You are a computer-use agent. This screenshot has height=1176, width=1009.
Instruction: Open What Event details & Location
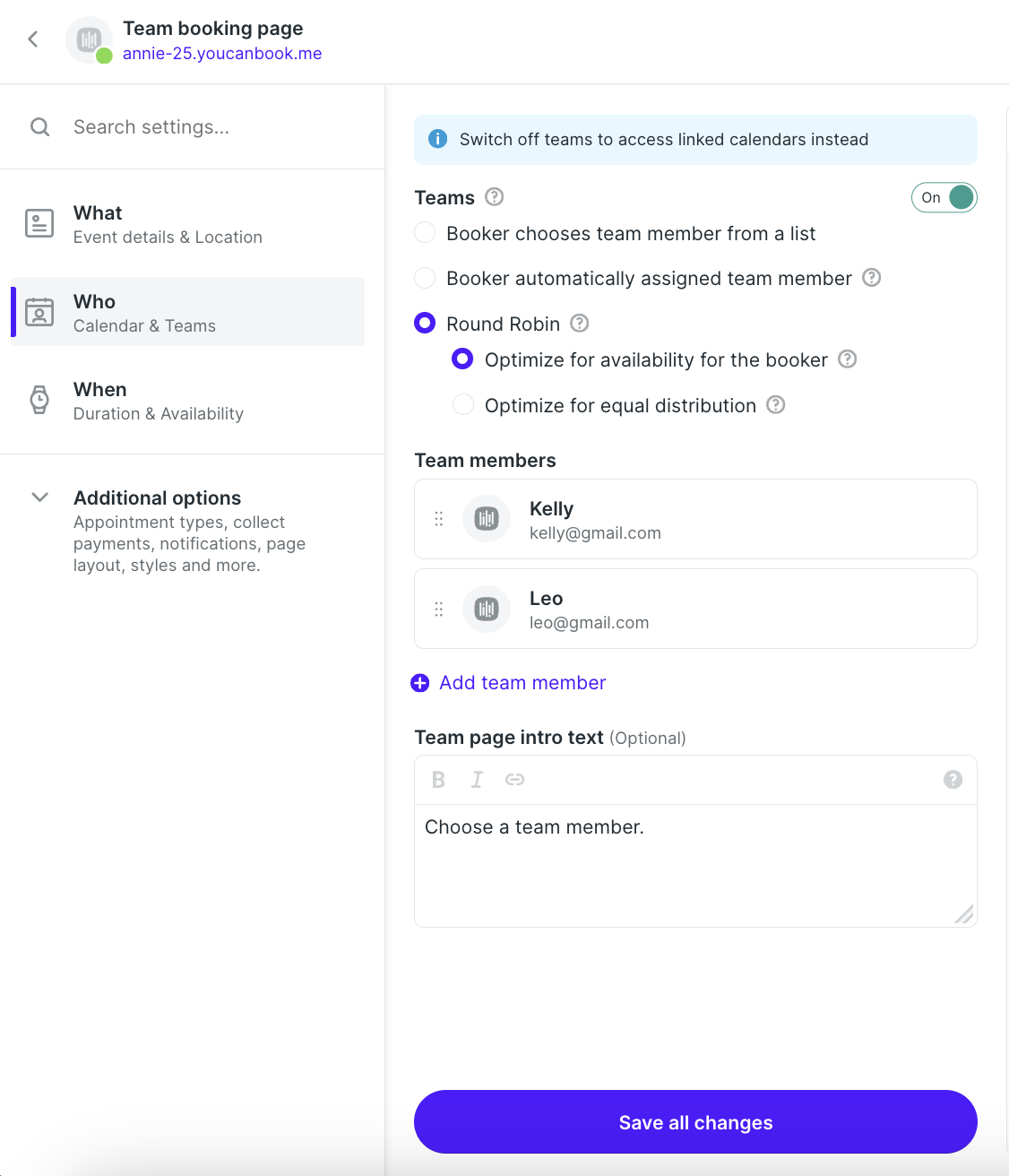pos(188,224)
